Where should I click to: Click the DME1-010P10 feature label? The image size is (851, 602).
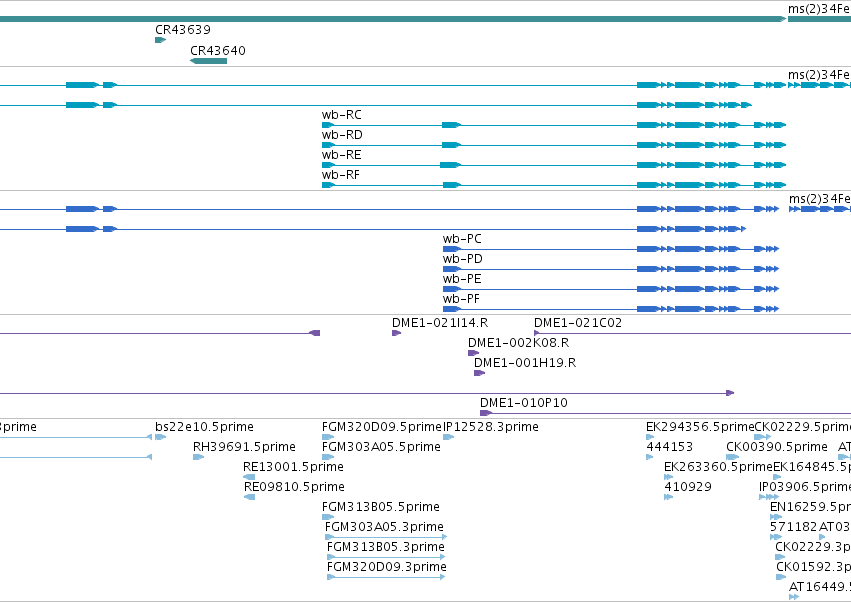pyautogui.click(x=524, y=403)
